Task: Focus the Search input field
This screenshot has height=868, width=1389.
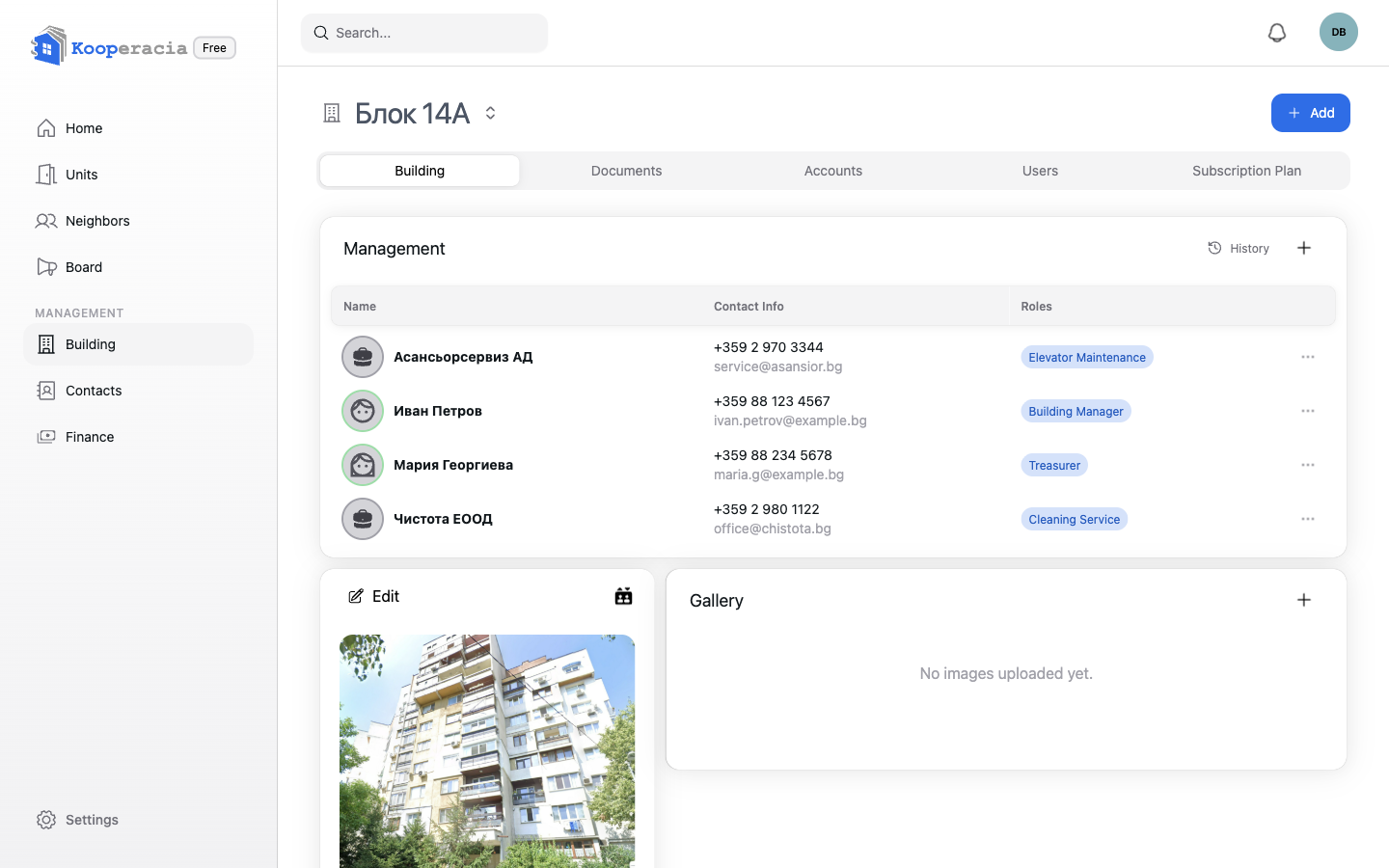Action: (x=424, y=33)
